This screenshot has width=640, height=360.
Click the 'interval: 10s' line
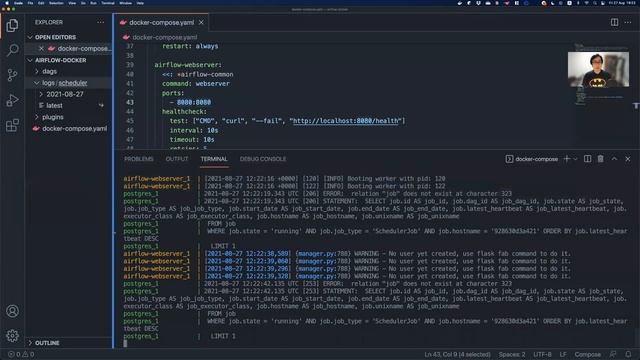pyautogui.click(x=194, y=130)
